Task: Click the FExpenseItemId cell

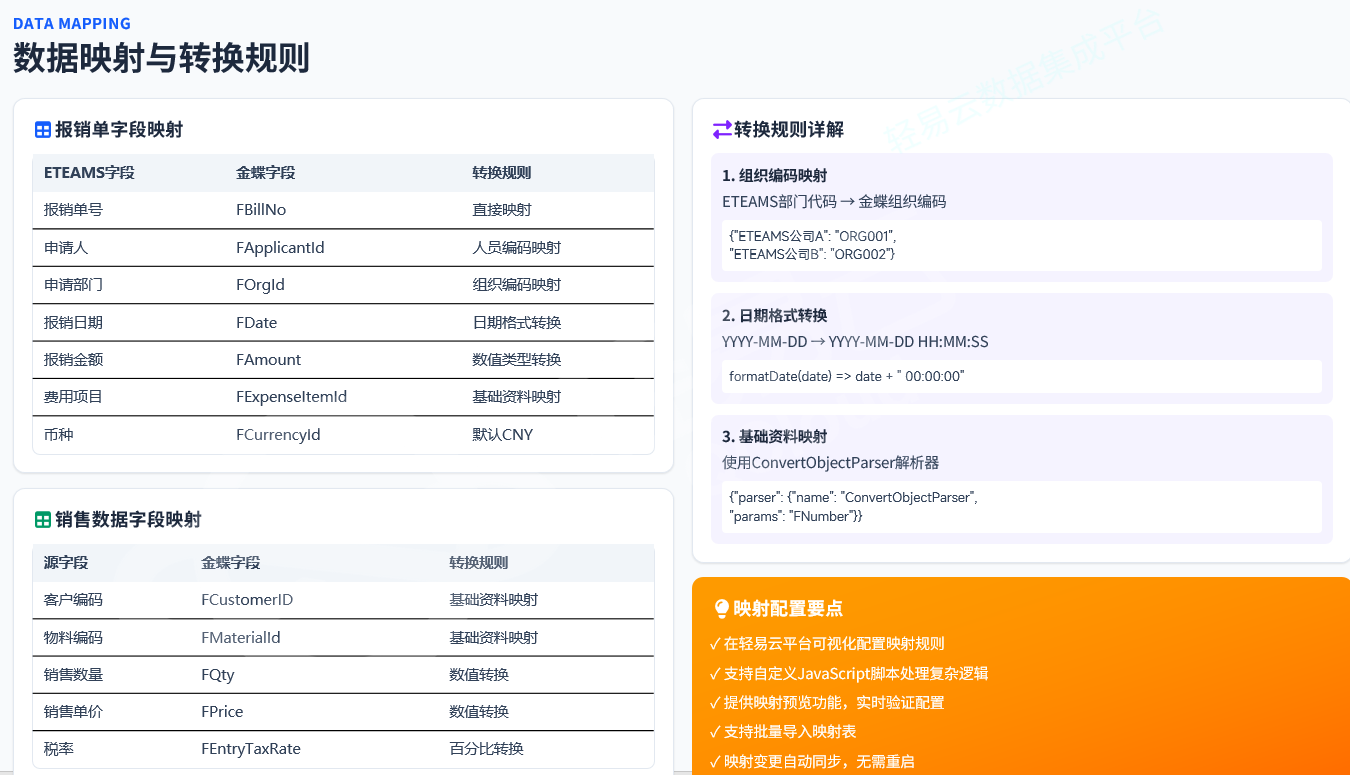Action: point(291,397)
